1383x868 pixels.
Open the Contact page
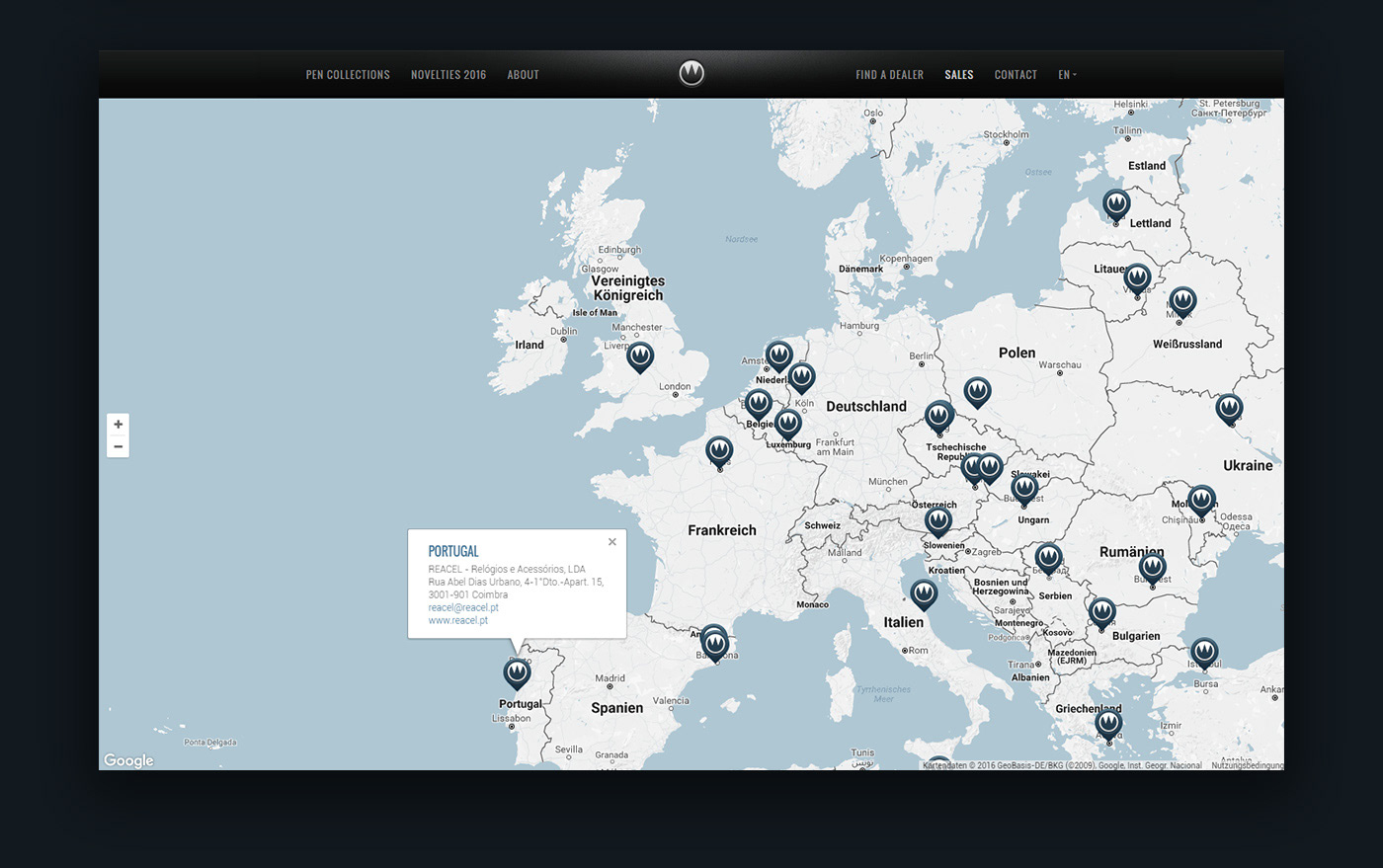pos(1016,75)
